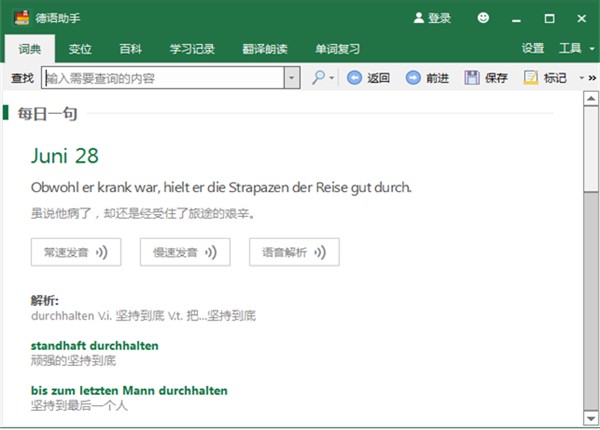Click the 语音解析 audio analysis button
The height and width of the screenshot is (430, 600).
294,252
